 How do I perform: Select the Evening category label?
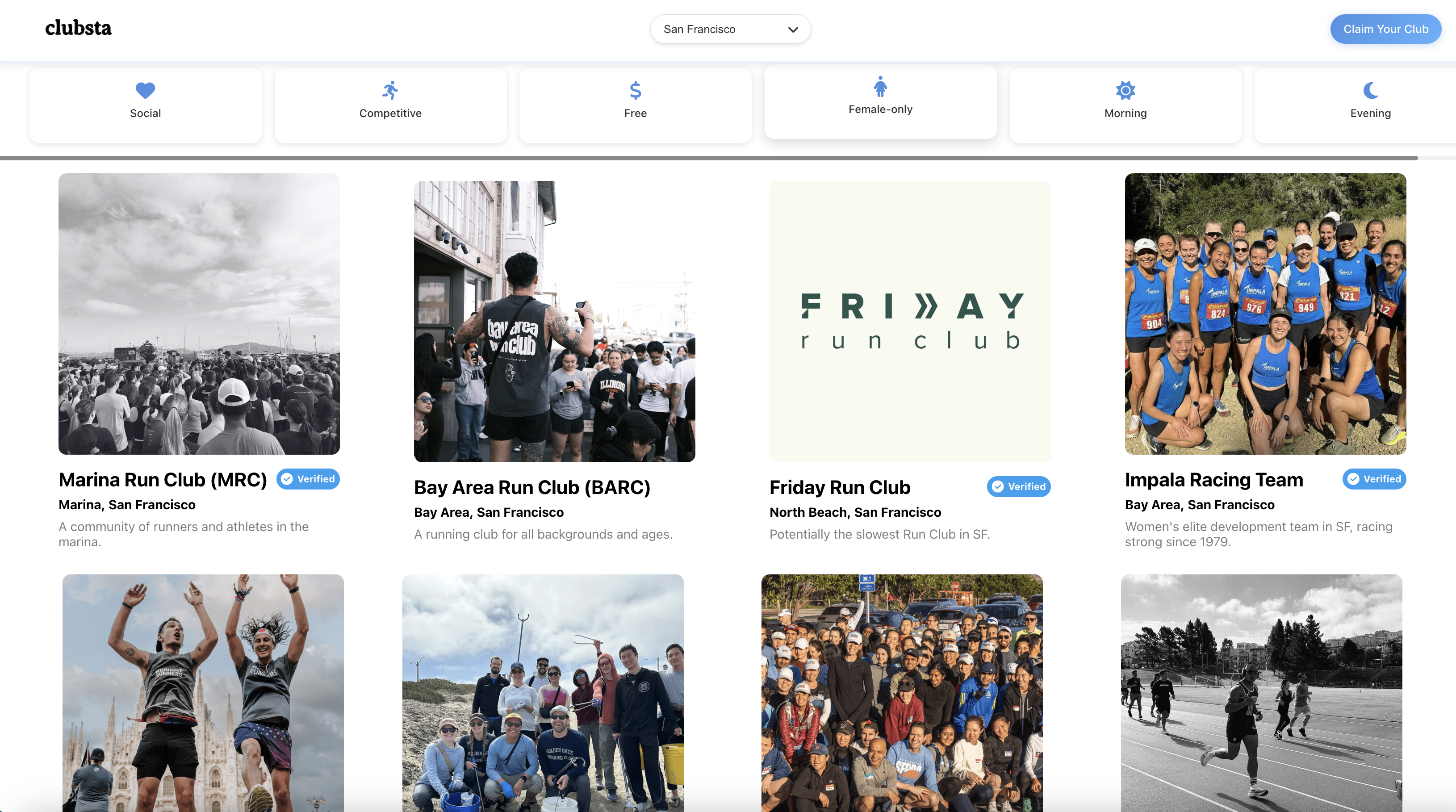point(1370,113)
